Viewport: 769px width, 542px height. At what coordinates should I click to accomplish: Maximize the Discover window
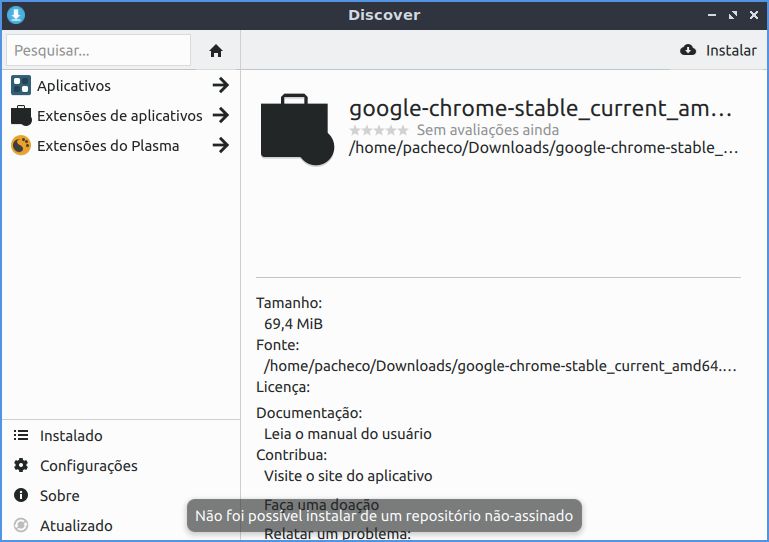coord(733,15)
